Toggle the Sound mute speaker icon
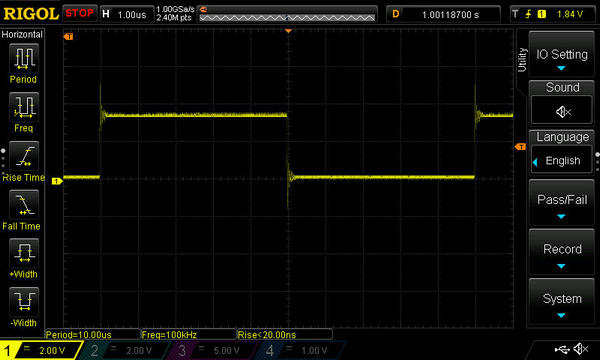 (x=563, y=112)
